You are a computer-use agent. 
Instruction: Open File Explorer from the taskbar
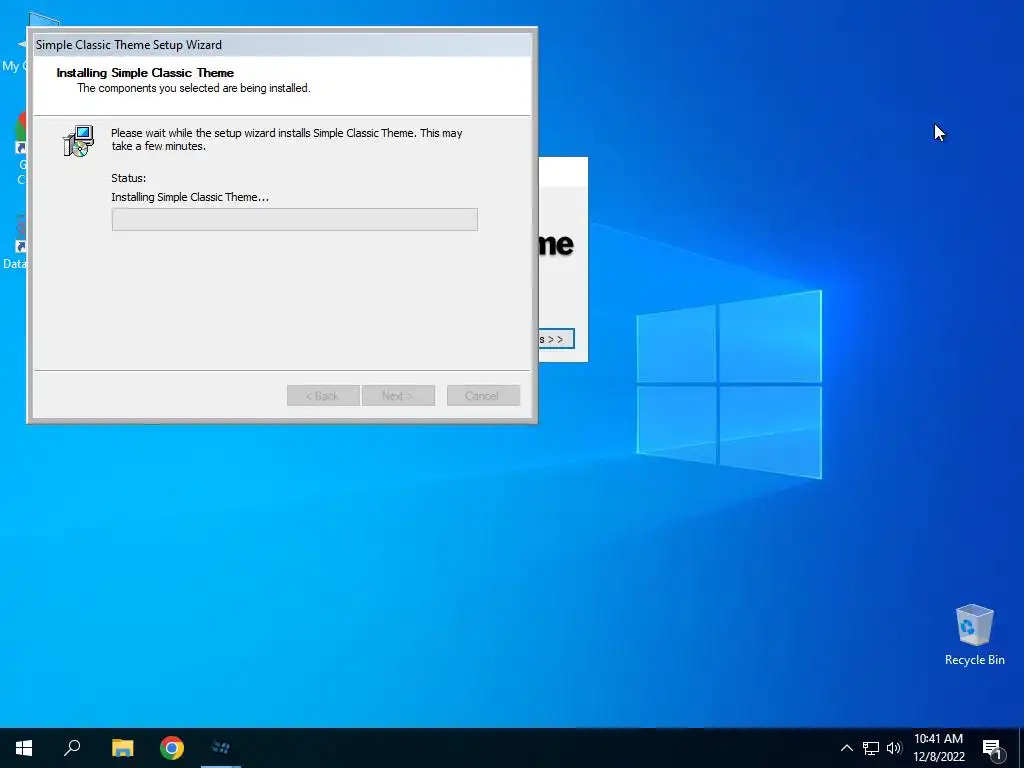122,748
